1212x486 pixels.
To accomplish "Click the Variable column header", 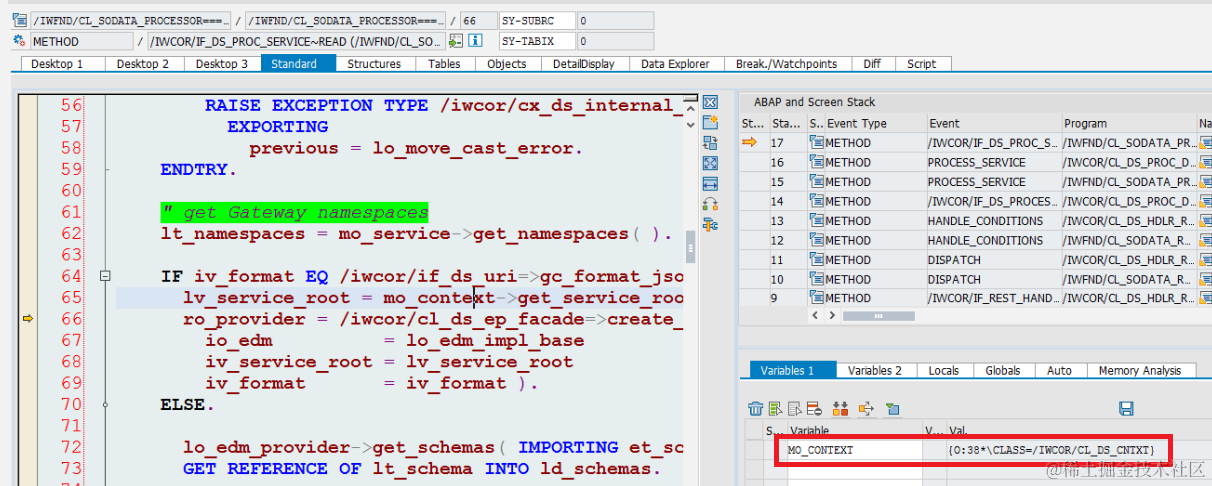I will pyautogui.click(x=854, y=430).
